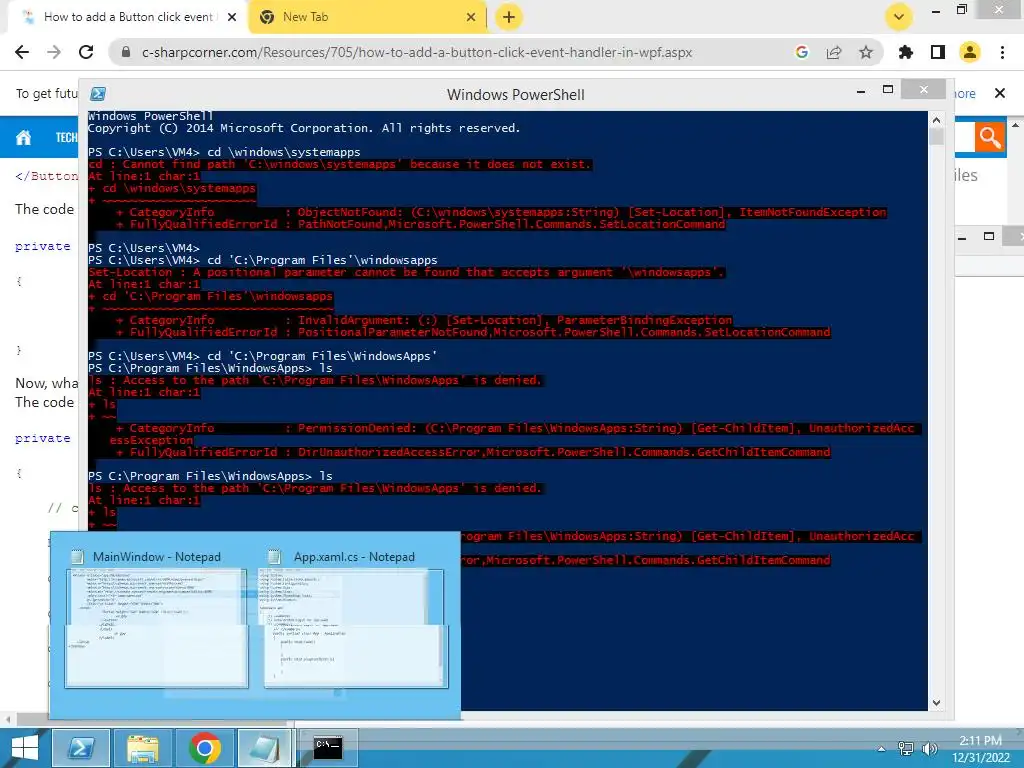1024x768 pixels.
Task: Maximize the Windows PowerShell window
Action: [888, 89]
